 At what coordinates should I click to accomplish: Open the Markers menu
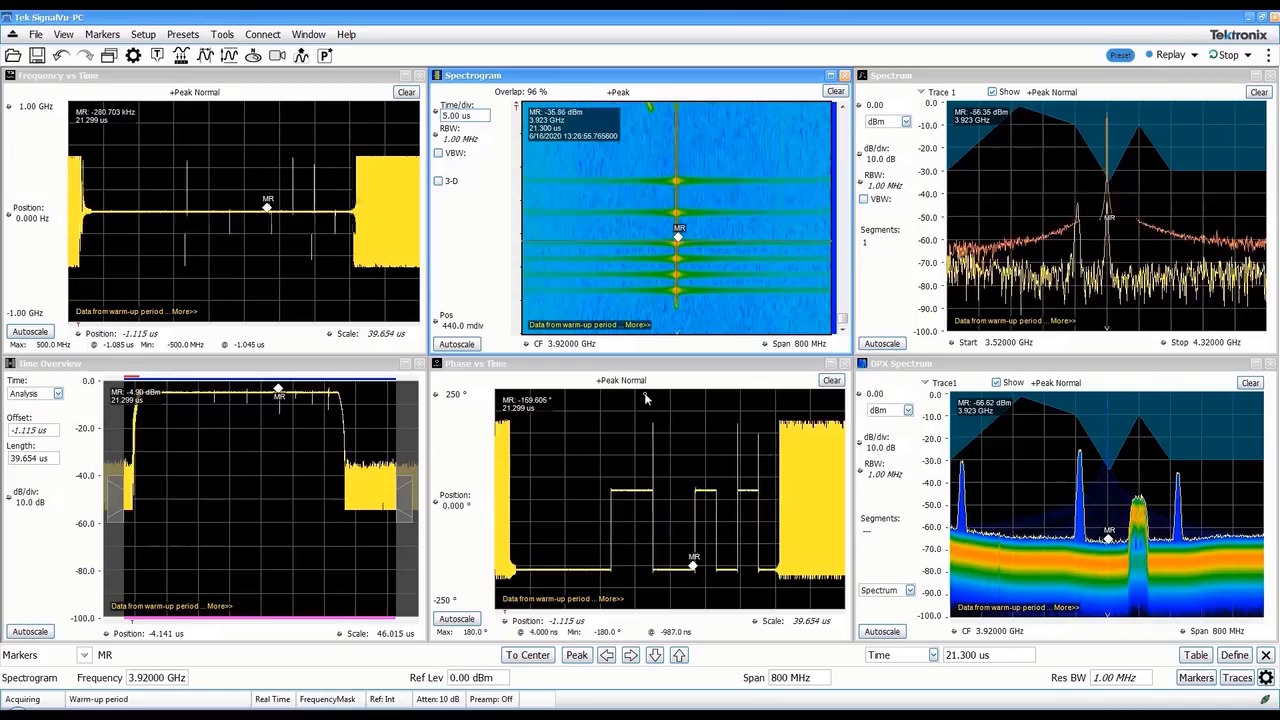[102, 34]
